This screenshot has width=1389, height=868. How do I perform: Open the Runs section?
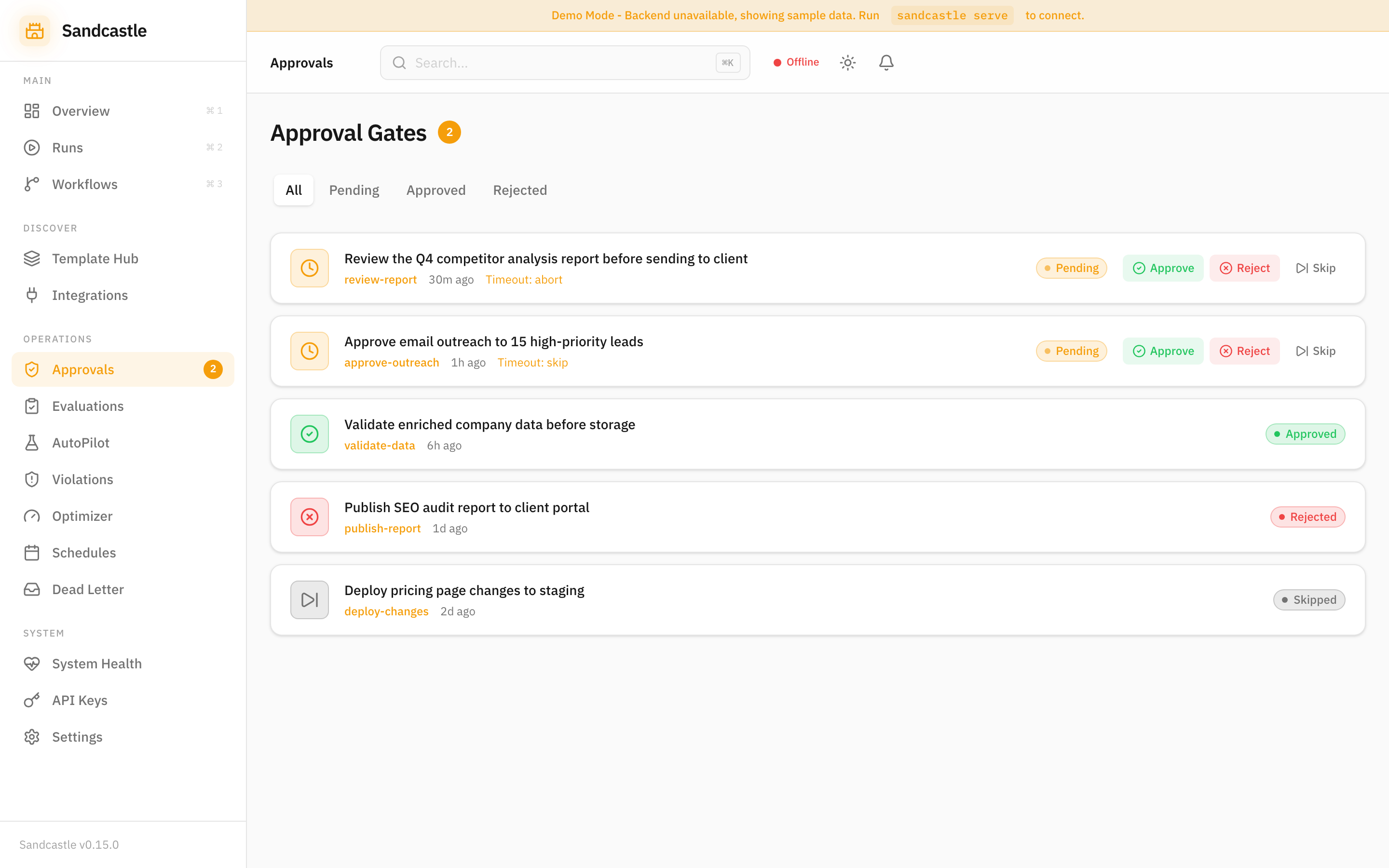67,148
